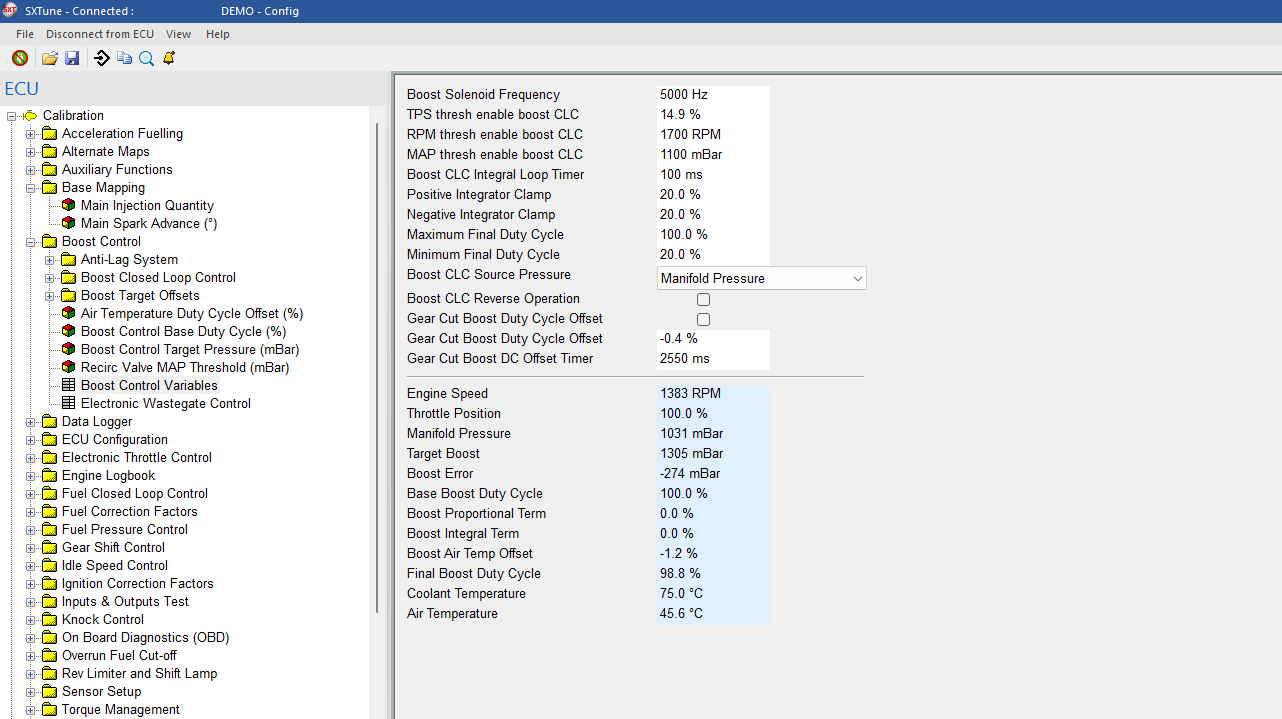Click the SXTune app icon in title bar
The image size is (1282, 719).
(10, 10)
